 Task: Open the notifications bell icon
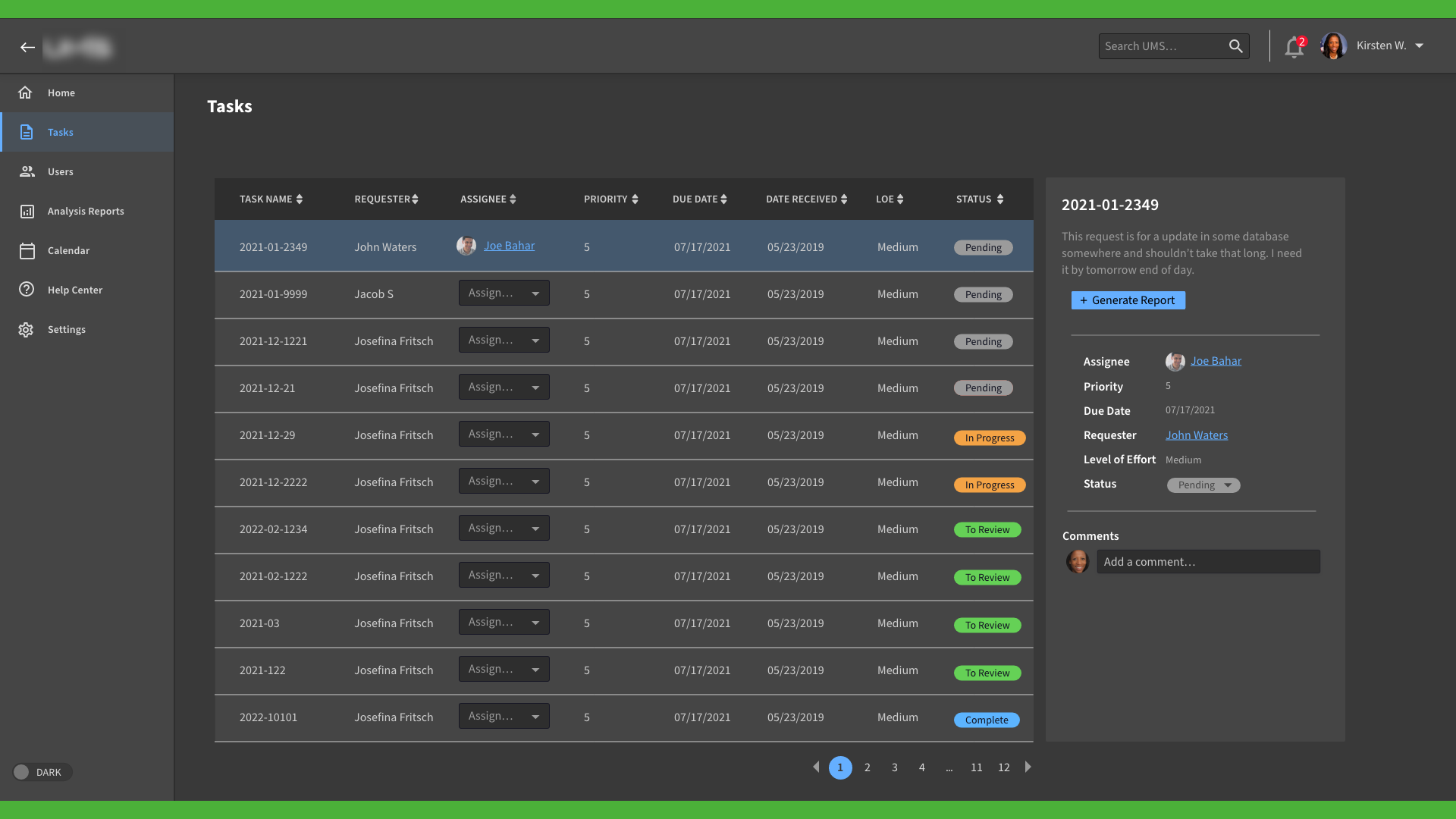click(1294, 47)
